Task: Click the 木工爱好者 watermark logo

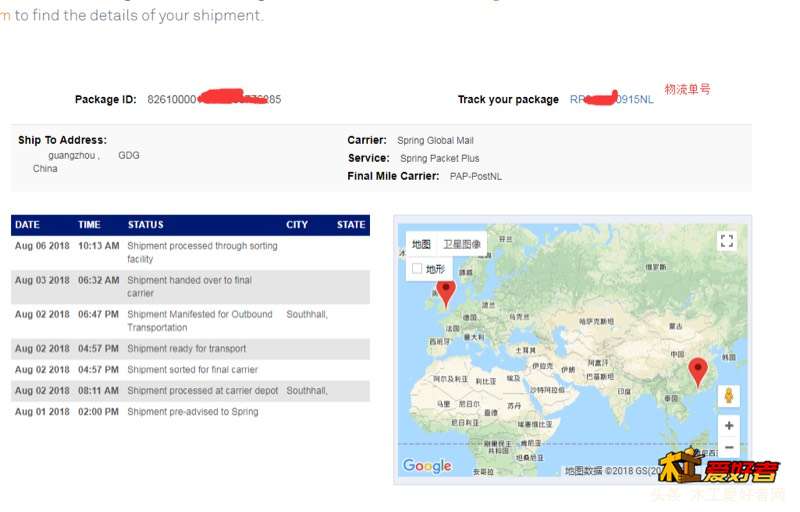Action: click(718, 466)
